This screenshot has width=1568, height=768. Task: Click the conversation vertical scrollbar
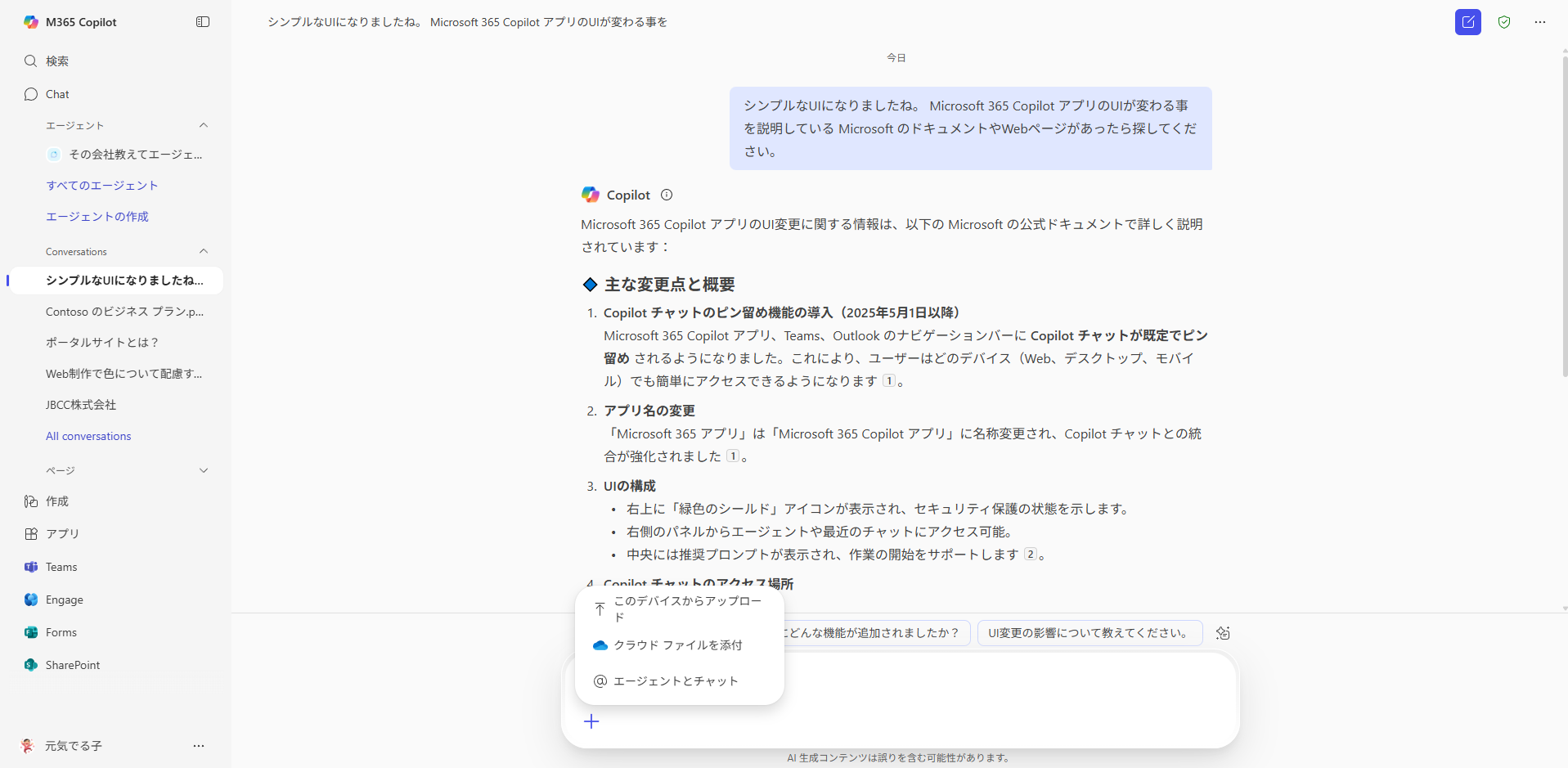tap(1565, 217)
